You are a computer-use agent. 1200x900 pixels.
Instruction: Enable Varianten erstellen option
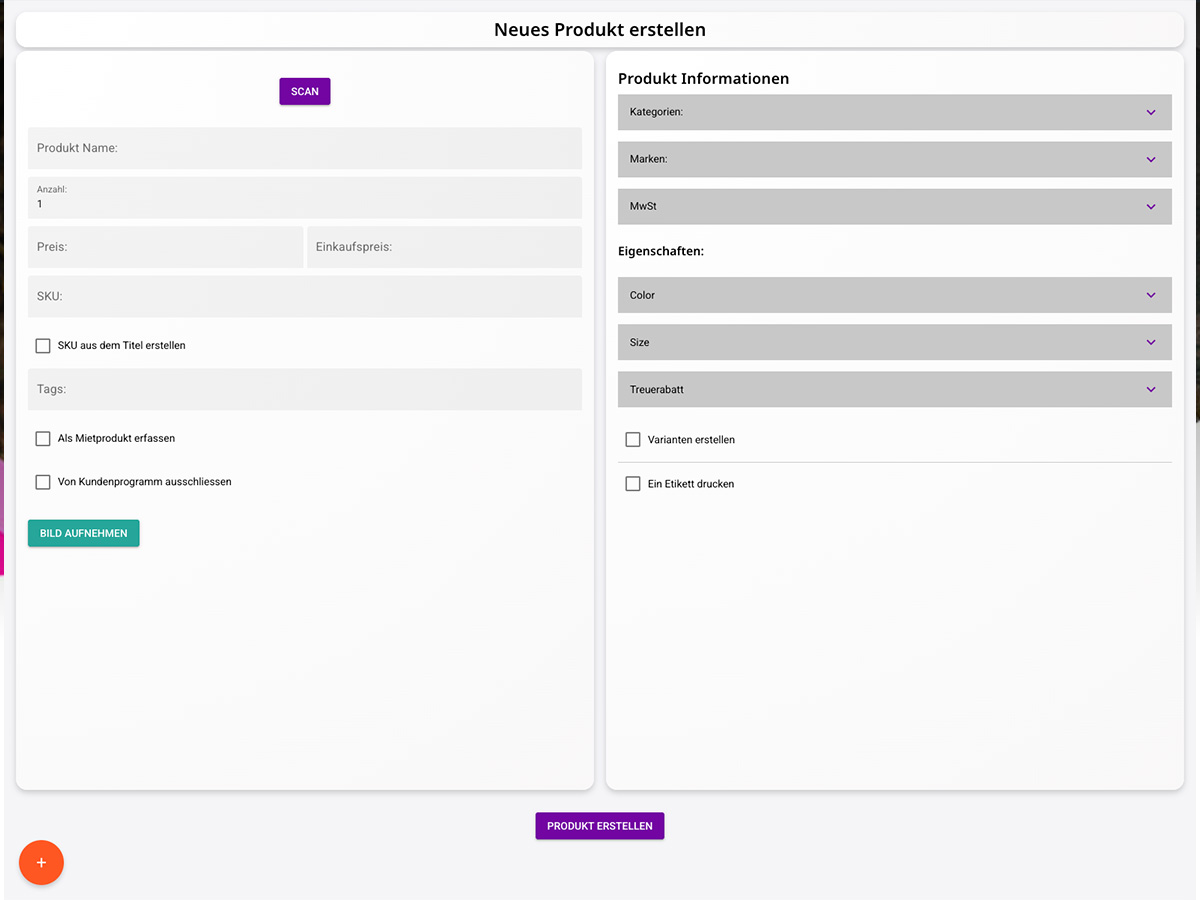click(633, 440)
